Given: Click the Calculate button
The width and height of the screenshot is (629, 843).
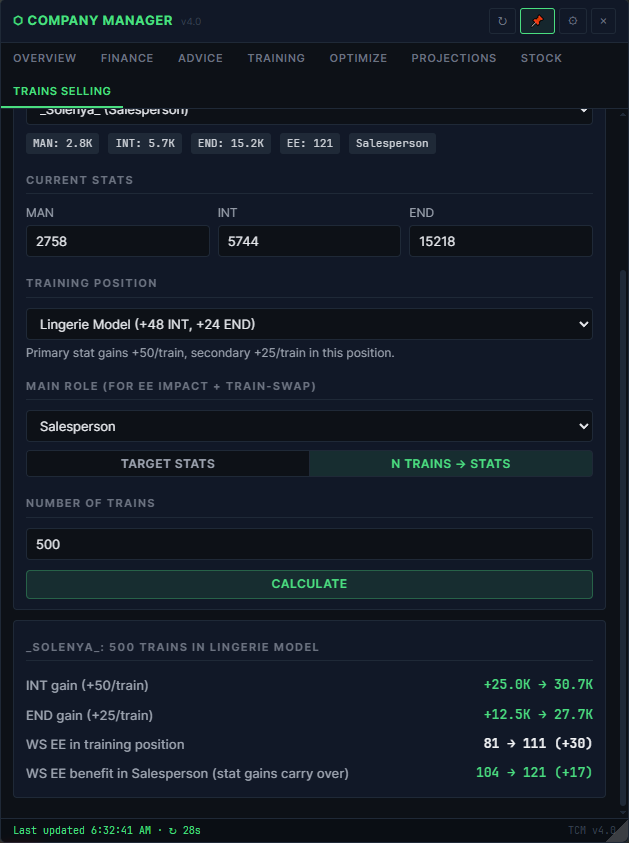Looking at the screenshot, I should coord(309,584).
